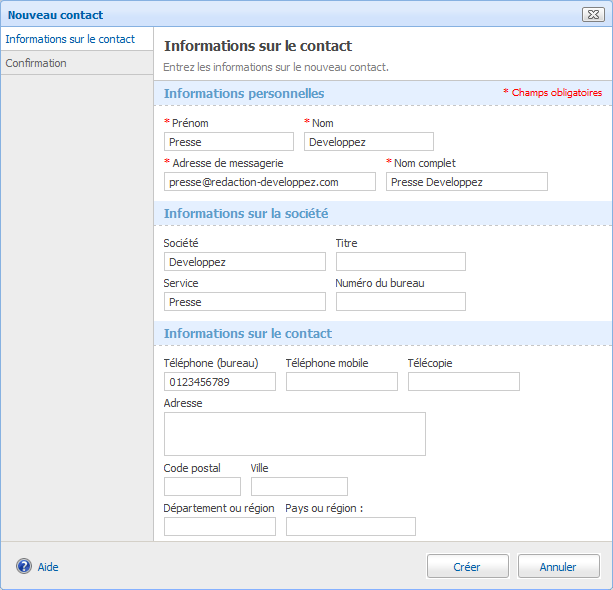
Task: Focus the Télécopie input
Action: point(464,382)
